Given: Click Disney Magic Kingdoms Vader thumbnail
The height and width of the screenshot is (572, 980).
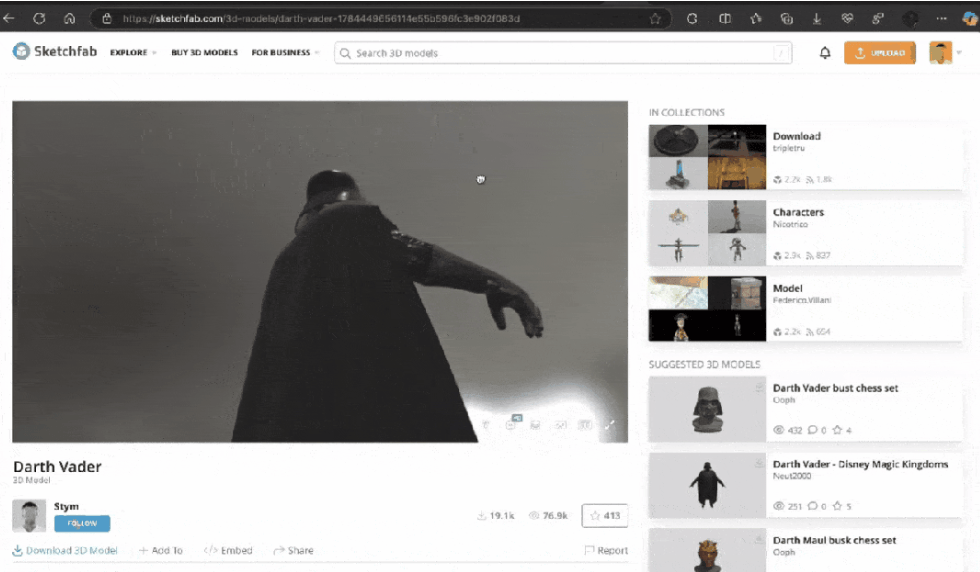Looking at the screenshot, I should [x=707, y=486].
